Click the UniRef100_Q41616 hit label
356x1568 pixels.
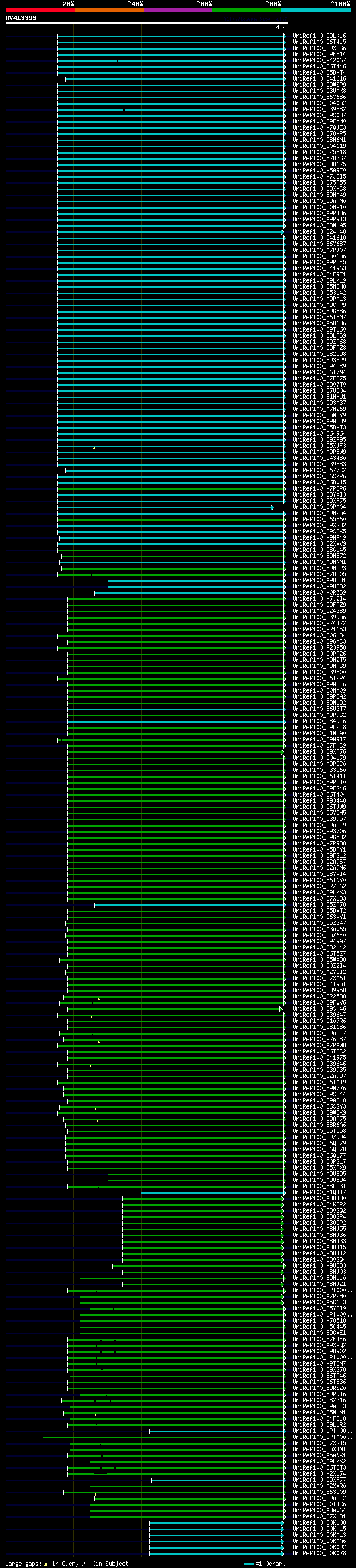(319, 79)
